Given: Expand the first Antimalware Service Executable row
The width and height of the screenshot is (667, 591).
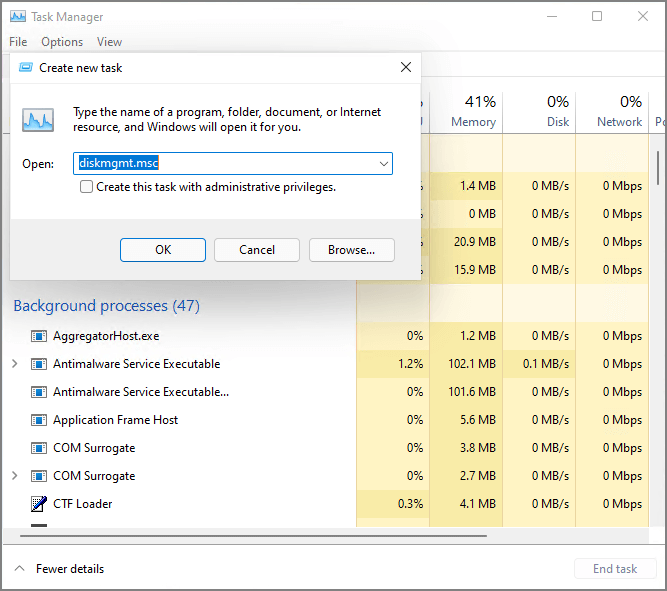Looking at the screenshot, I should pos(14,364).
